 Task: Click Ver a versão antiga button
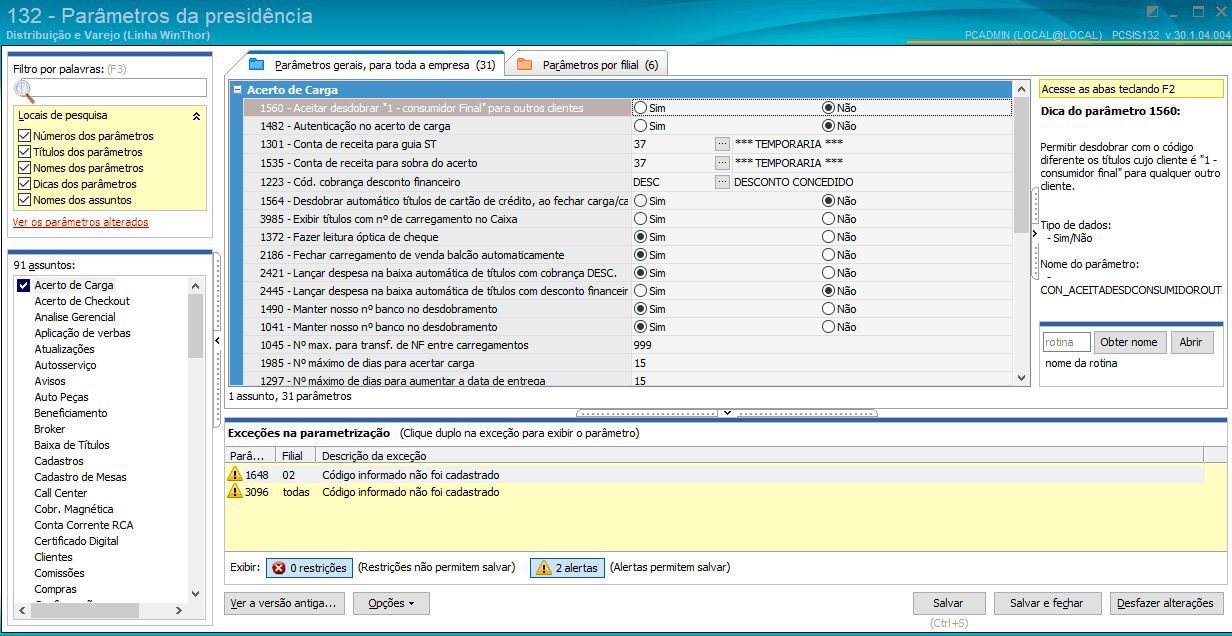pos(286,604)
